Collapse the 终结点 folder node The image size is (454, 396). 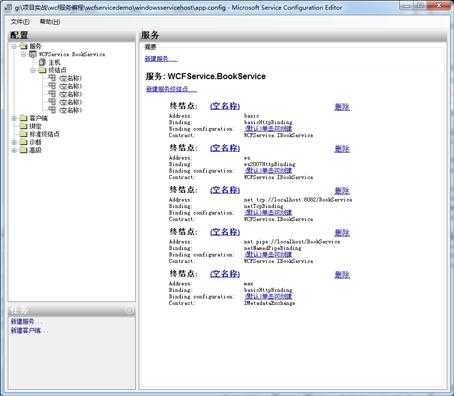pos(33,70)
